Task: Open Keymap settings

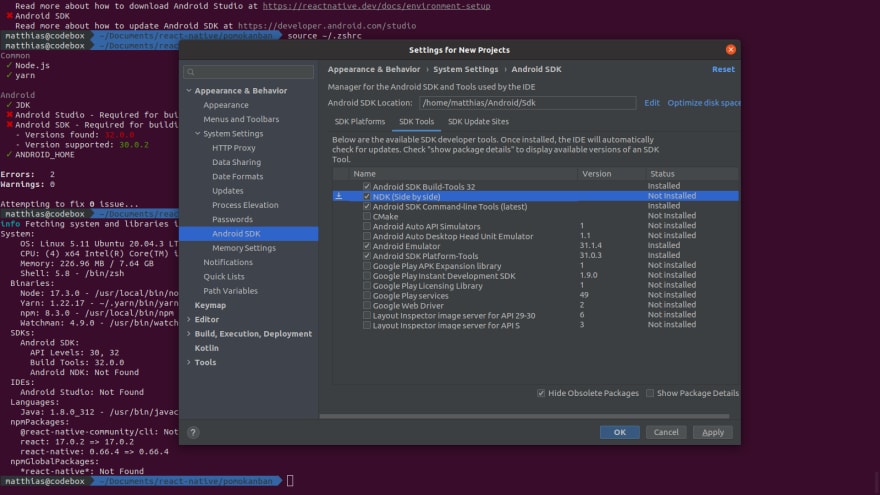Action: tap(210, 305)
